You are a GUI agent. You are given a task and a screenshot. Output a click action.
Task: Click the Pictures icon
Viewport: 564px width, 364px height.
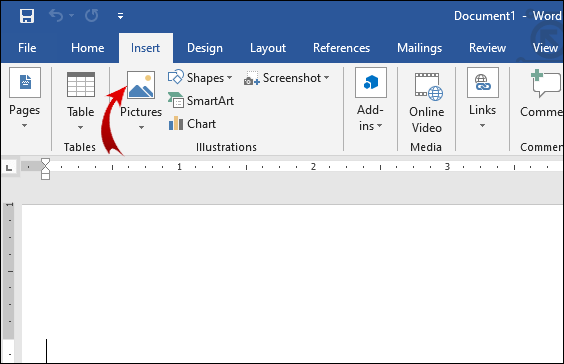click(x=141, y=85)
